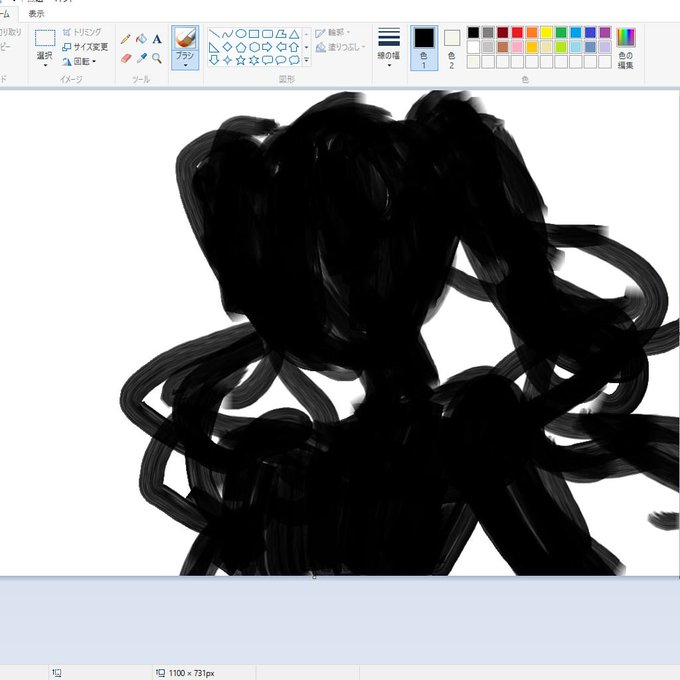Screen dimensions: 680x680
Task: Select the Color picker eyedropper tool
Action: tap(141, 58)
